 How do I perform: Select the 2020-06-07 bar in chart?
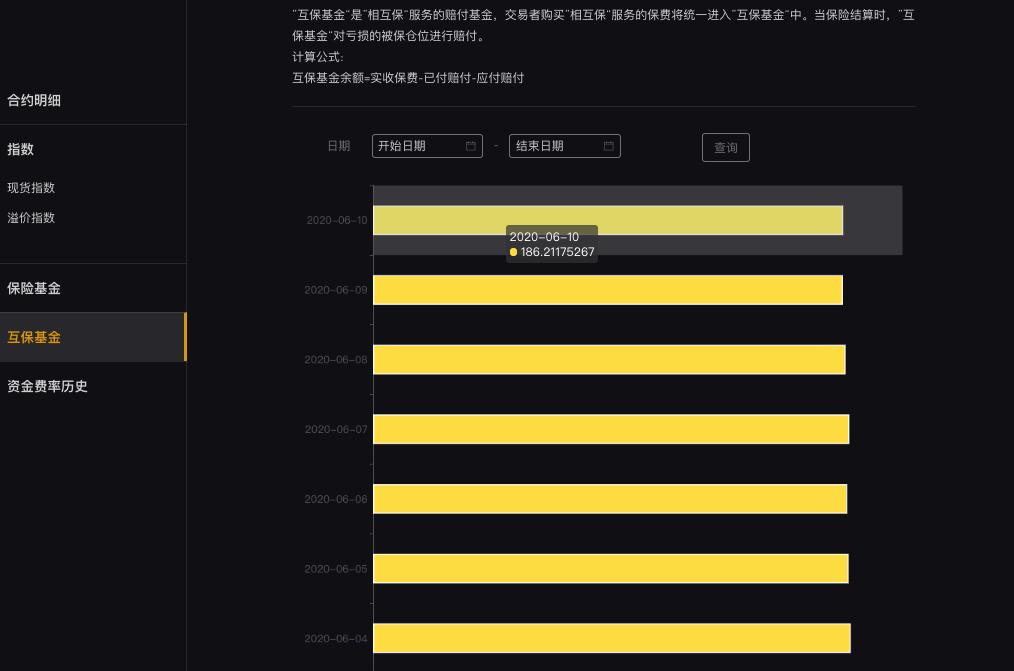click(x=611, y=429)
